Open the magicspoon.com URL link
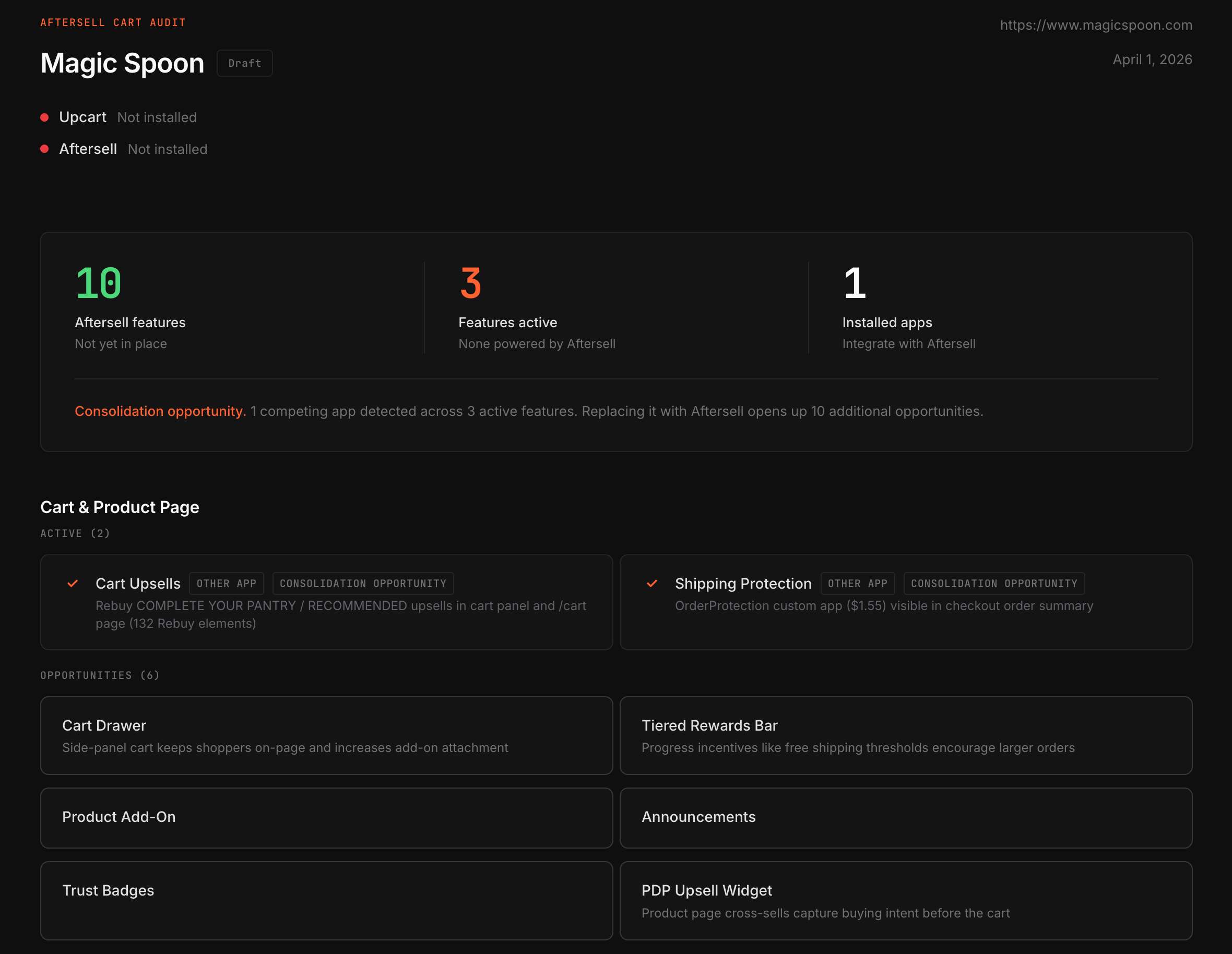Screen dimensions: 1232x954 click(x=1096, y=25)
